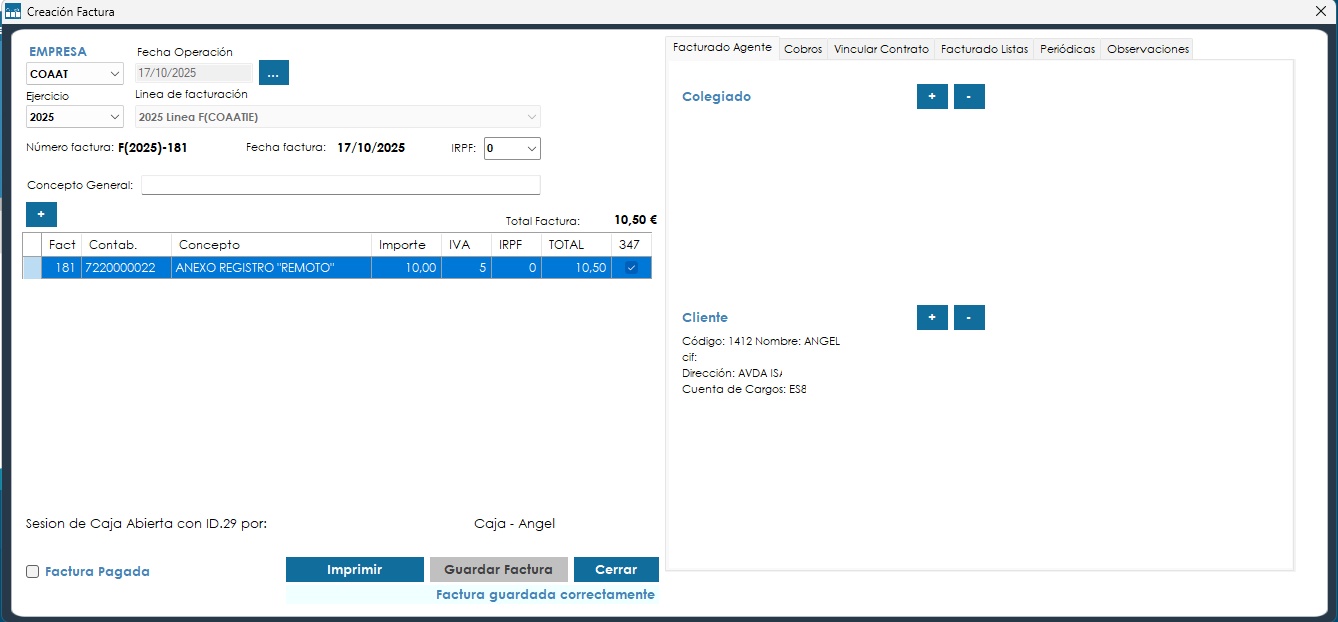
Task: Switch to the Cobros tab
Action: pos(803,49)
